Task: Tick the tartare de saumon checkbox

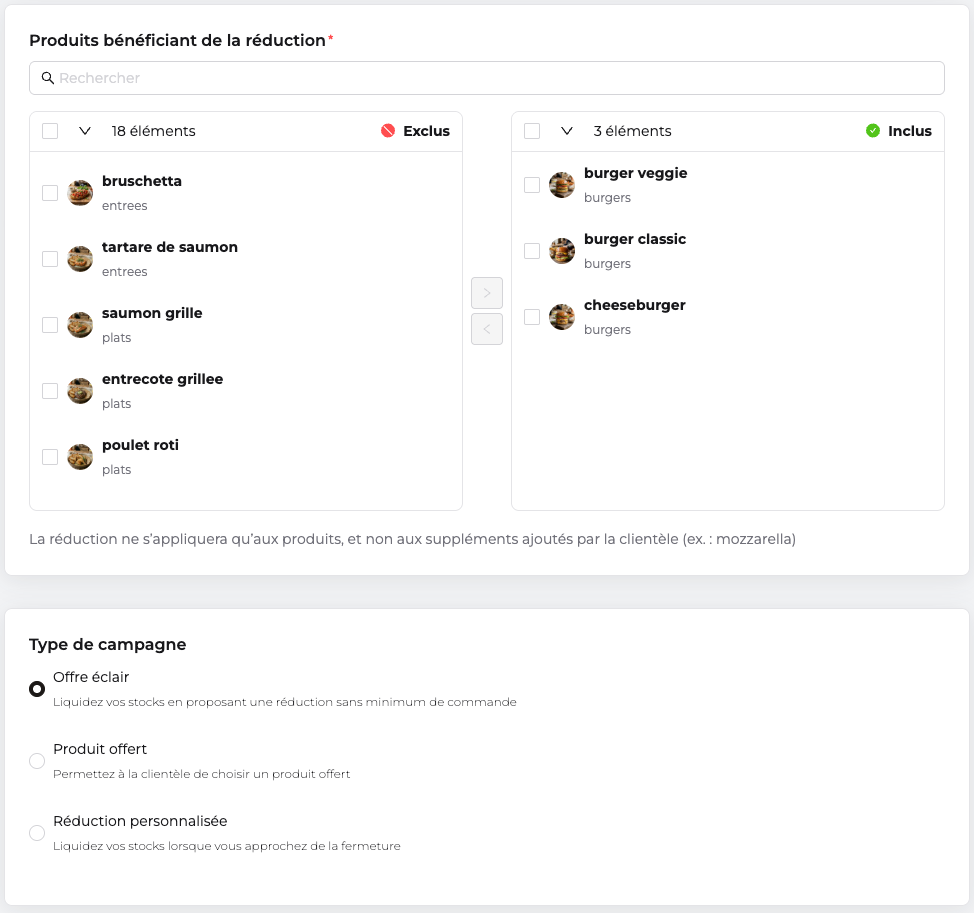Action: (x=50, y=259)
